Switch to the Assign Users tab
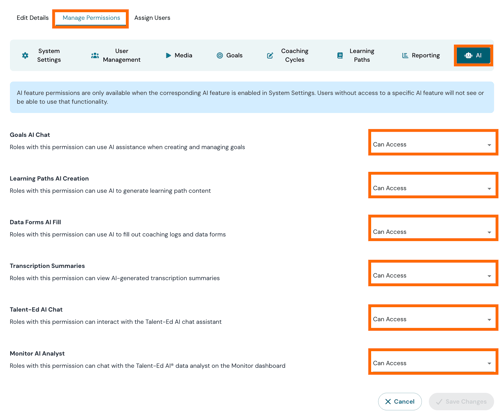Image resolution: width=504 pixels, height=417 pixels. tap(152, 18)
